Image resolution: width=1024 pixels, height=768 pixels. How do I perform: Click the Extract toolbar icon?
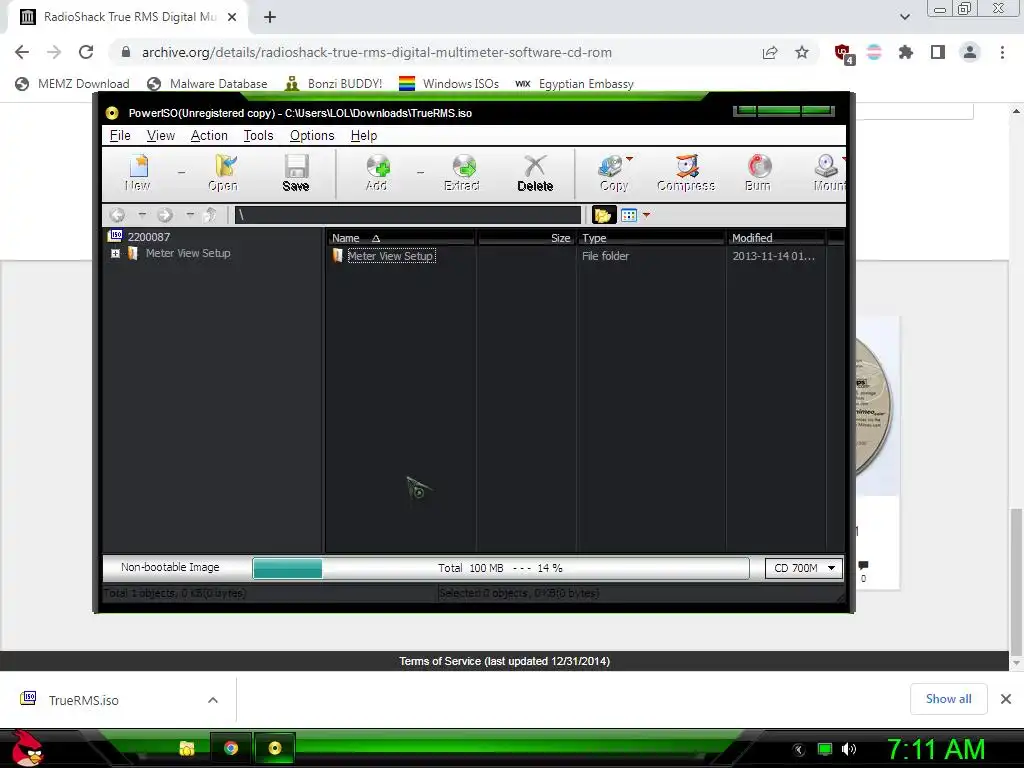point(462,172)
